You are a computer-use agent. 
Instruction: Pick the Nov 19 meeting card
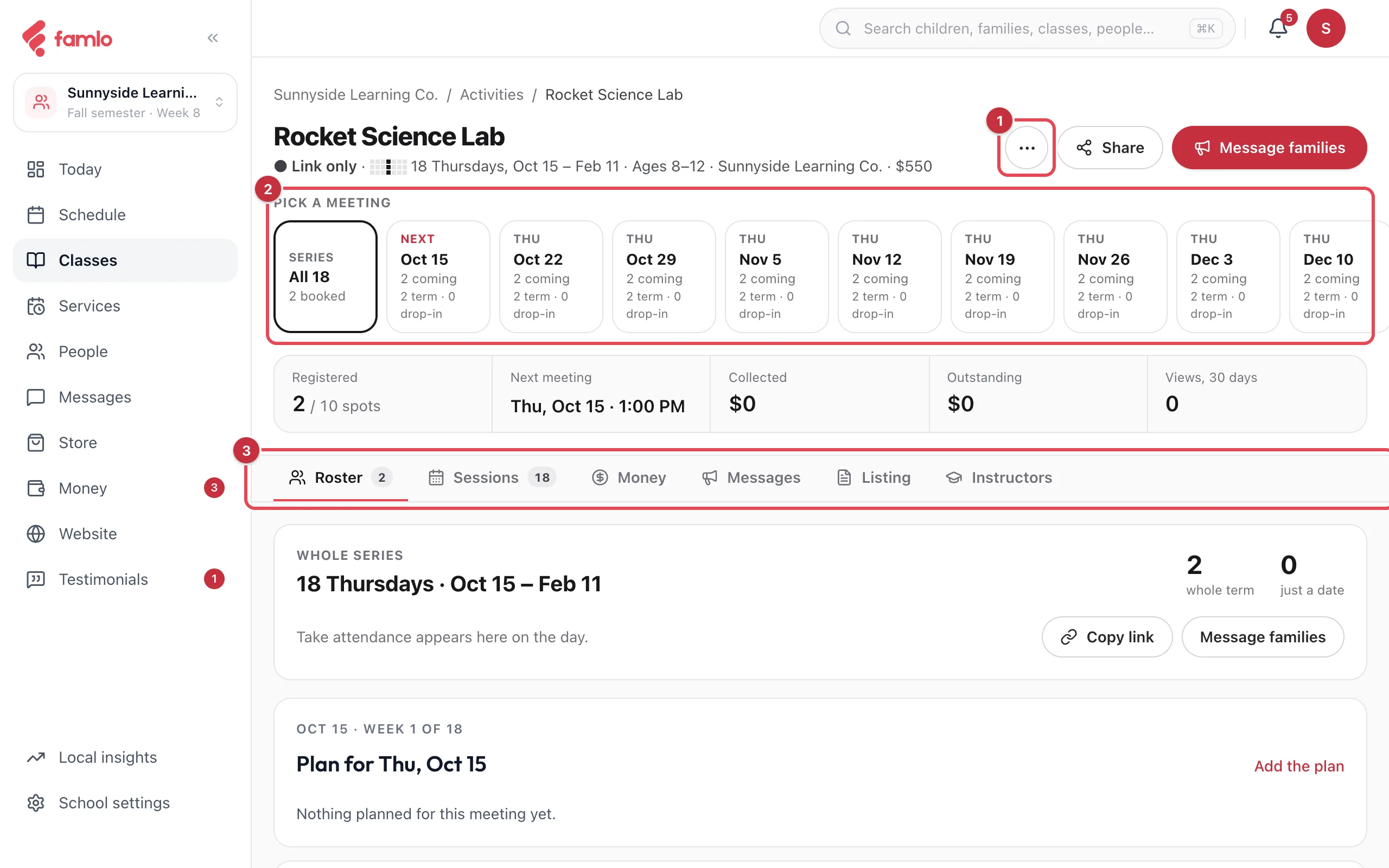(1003, 277)
